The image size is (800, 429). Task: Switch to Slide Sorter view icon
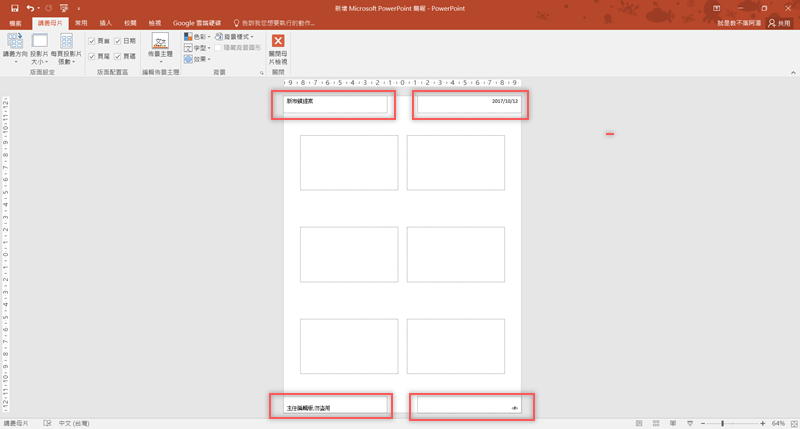pyautogui.click(x=656, y=423)
